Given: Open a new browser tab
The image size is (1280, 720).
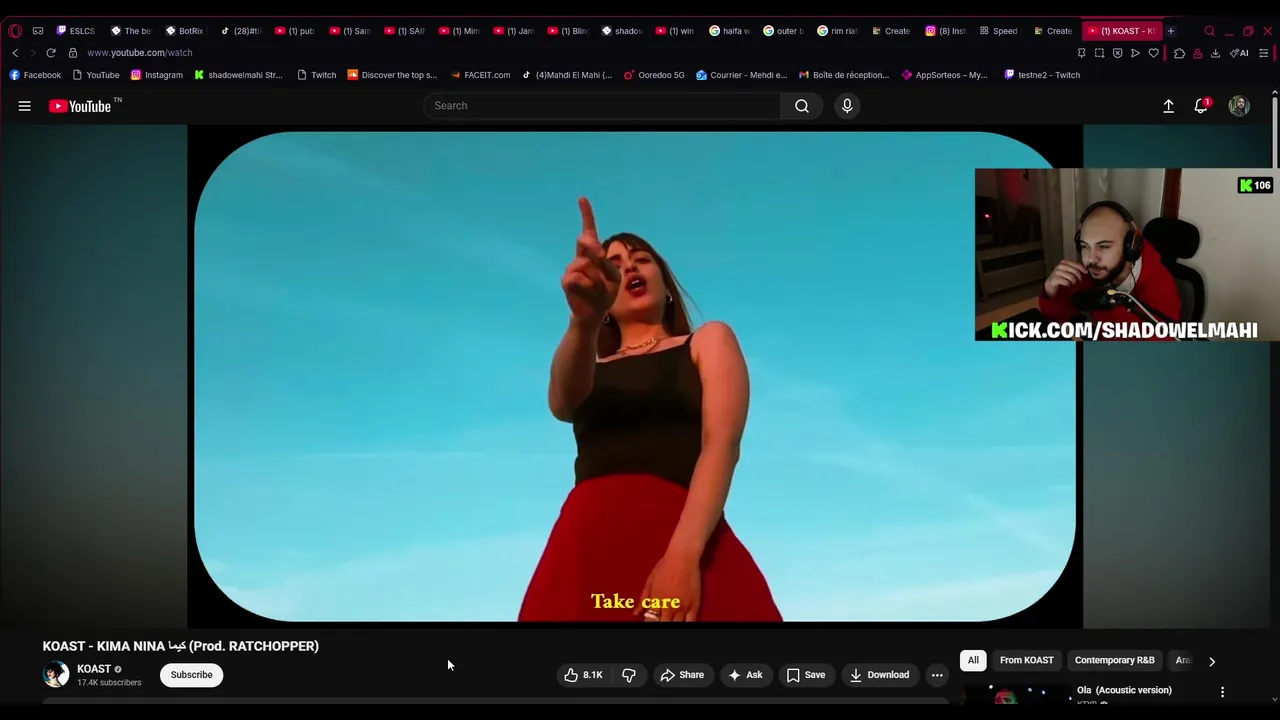Looking at the screenshot, I should 1170,31.
